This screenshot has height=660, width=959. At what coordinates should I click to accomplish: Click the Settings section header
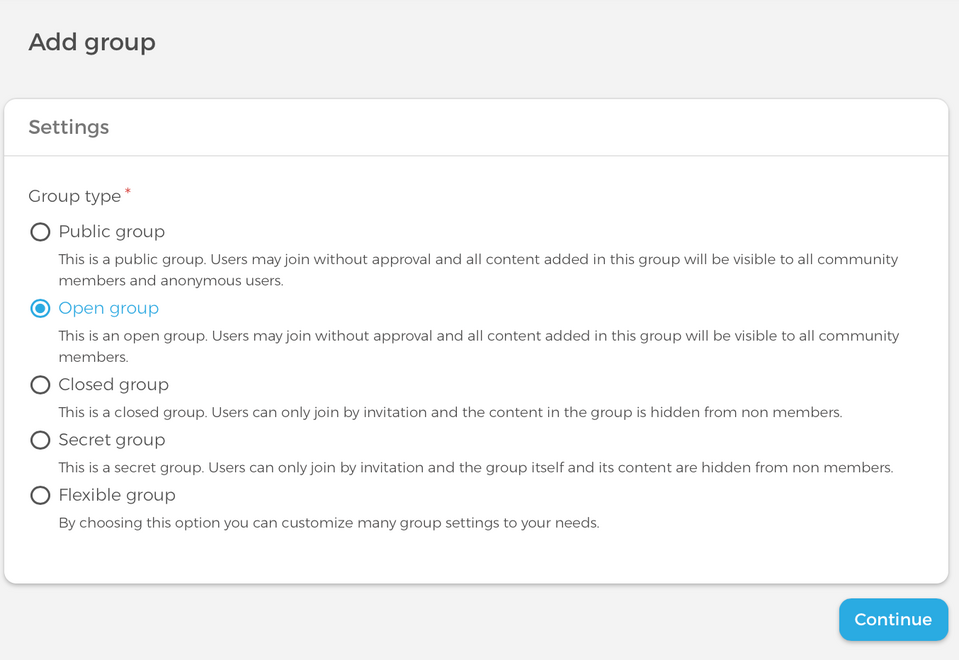[x=68, y=127]
